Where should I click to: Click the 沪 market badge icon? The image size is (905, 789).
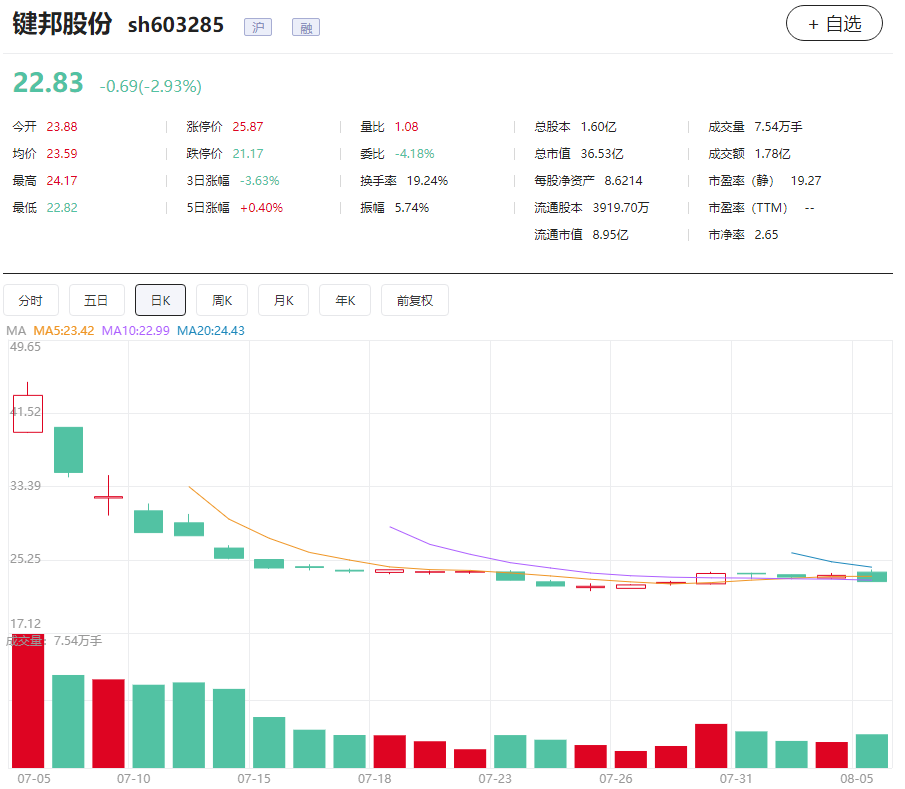[258, 27]
